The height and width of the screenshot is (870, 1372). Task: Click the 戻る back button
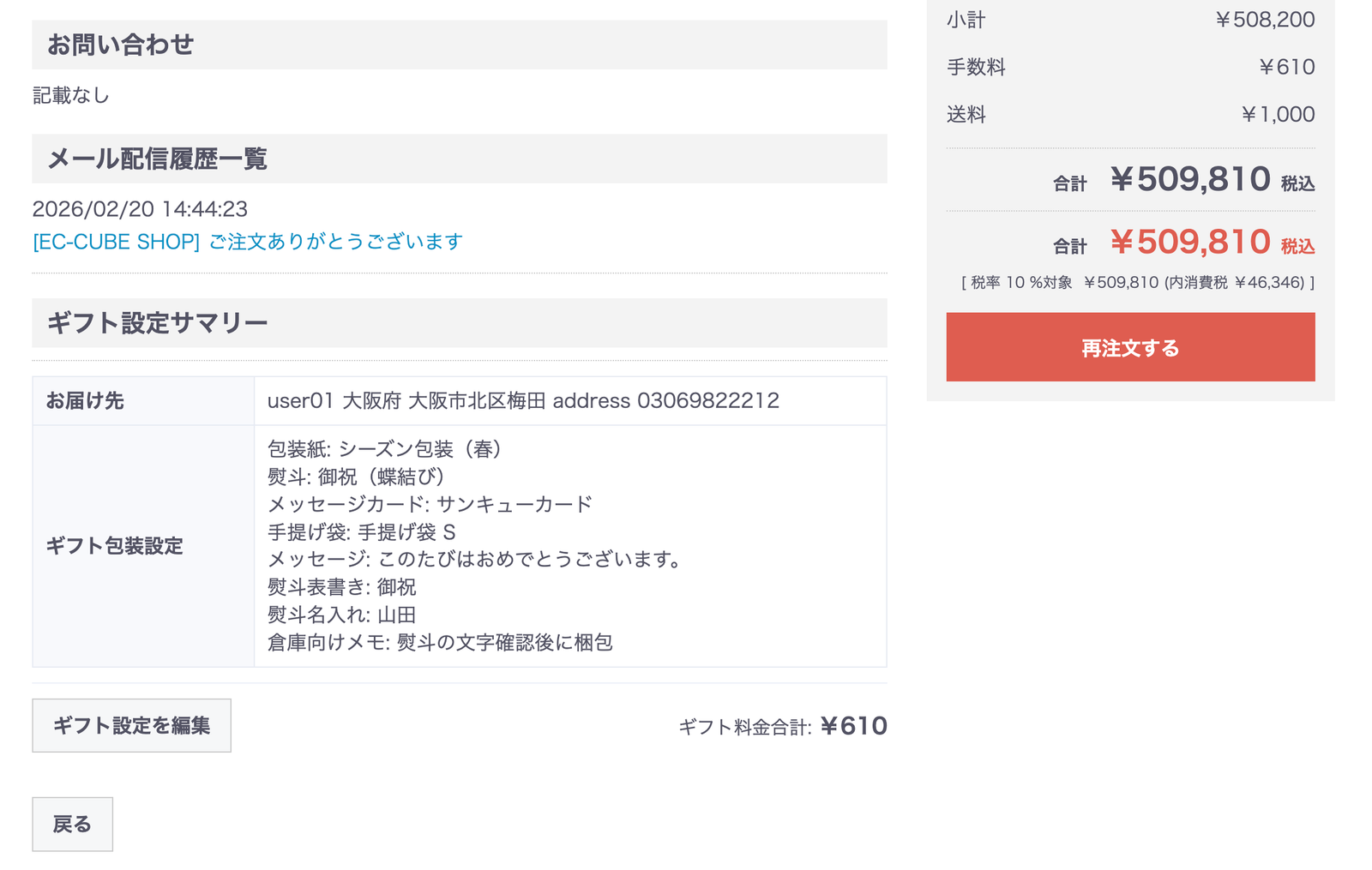(x=72, y=824)
